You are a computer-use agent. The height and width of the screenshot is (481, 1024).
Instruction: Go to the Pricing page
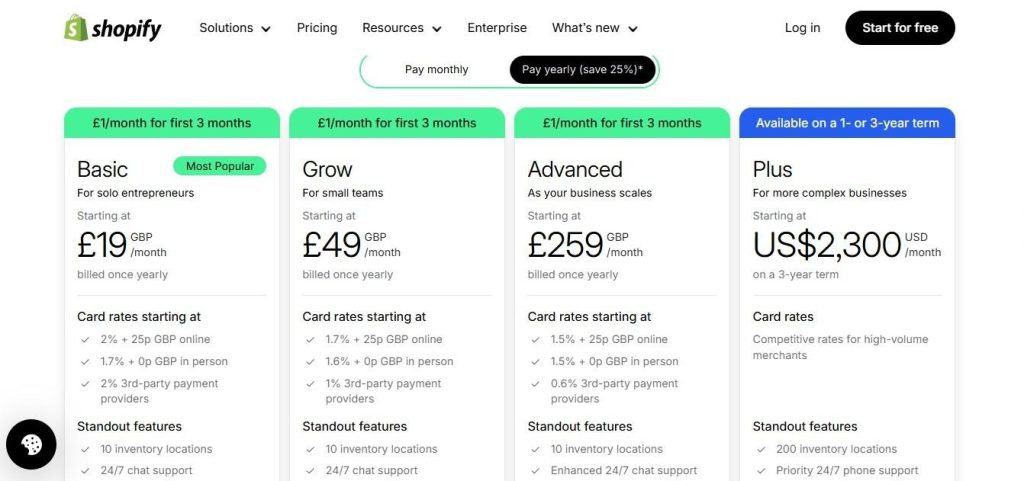pos(317,28)
